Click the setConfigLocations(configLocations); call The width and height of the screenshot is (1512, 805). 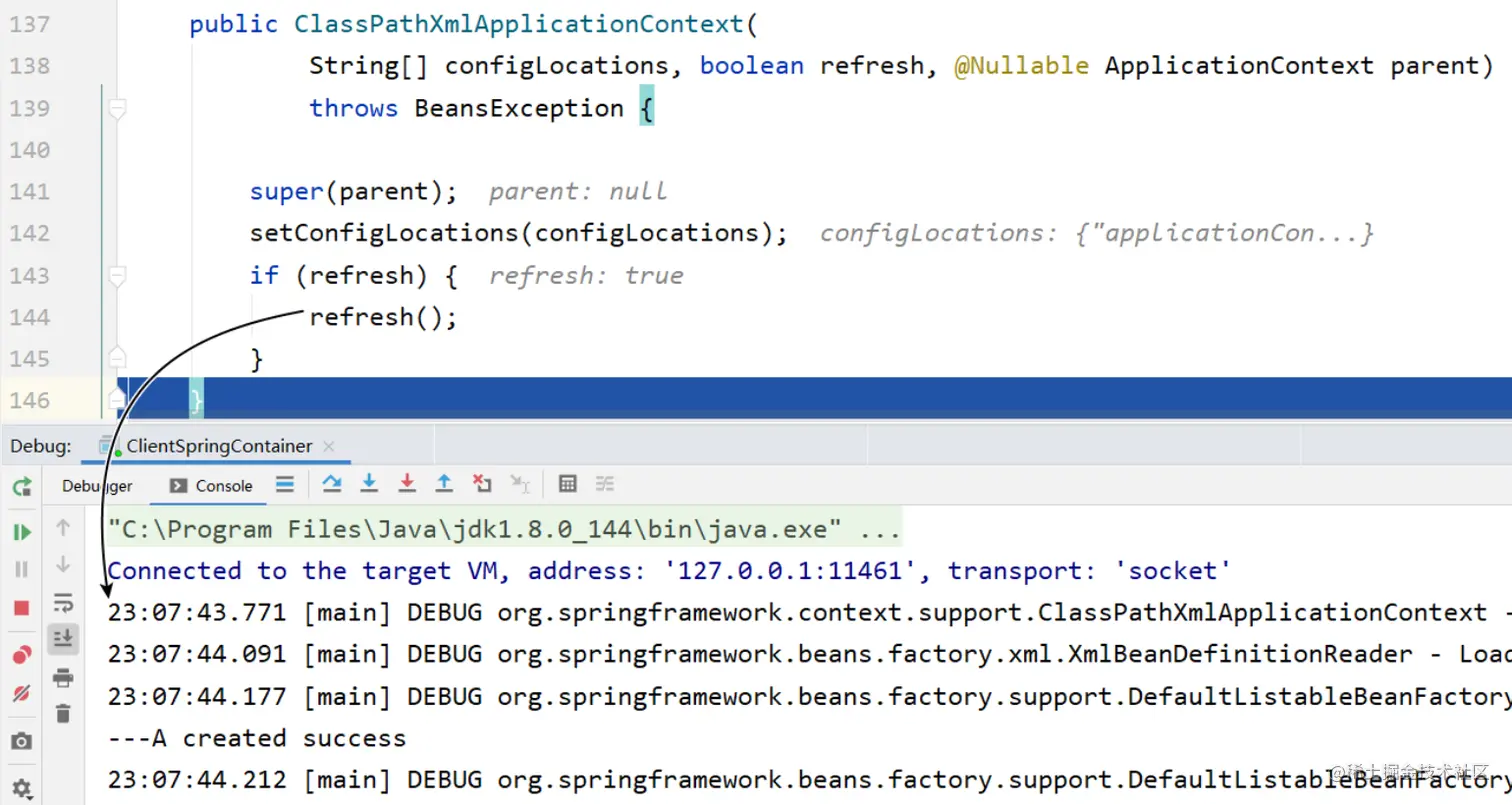tap(519, 233)
